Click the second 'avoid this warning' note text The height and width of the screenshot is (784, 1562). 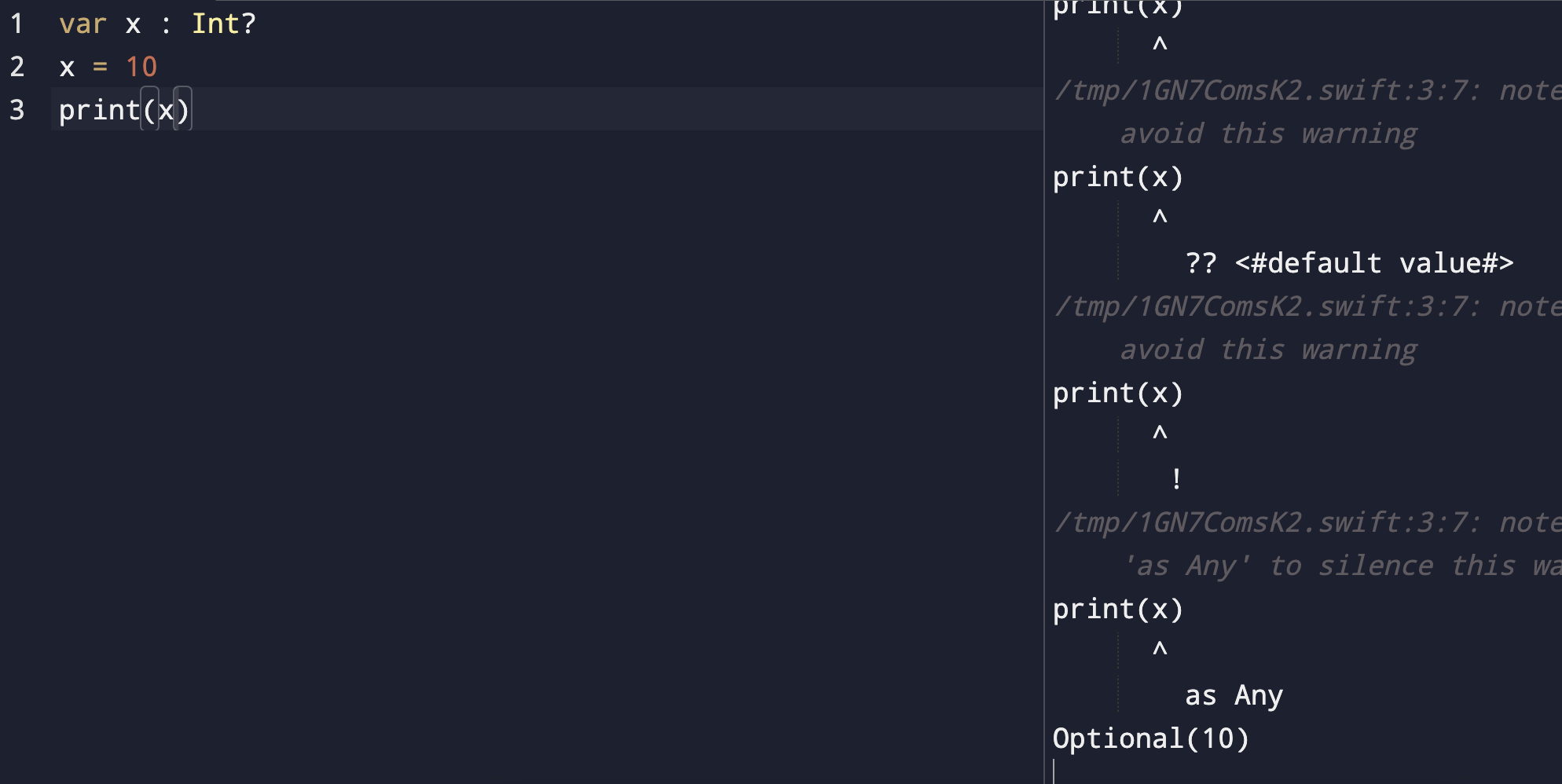[1268, 350]
